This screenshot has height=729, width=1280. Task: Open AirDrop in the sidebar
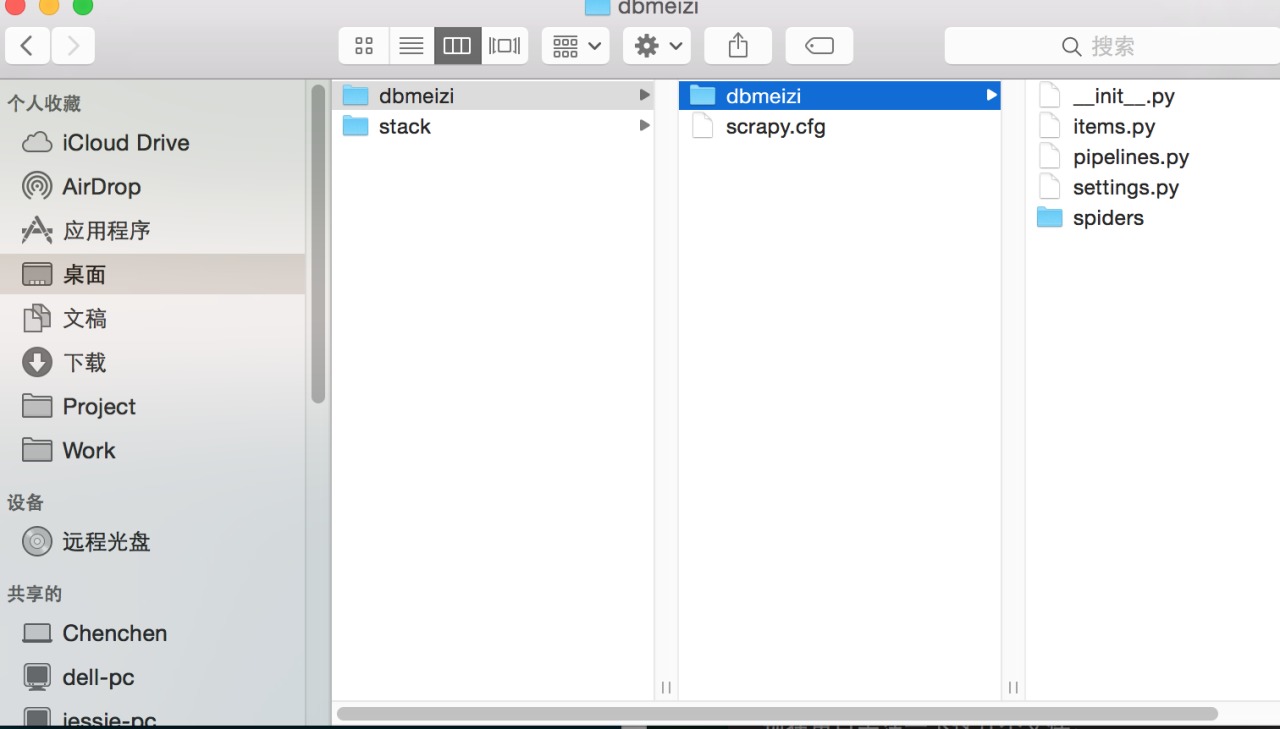tap(100, 187)
